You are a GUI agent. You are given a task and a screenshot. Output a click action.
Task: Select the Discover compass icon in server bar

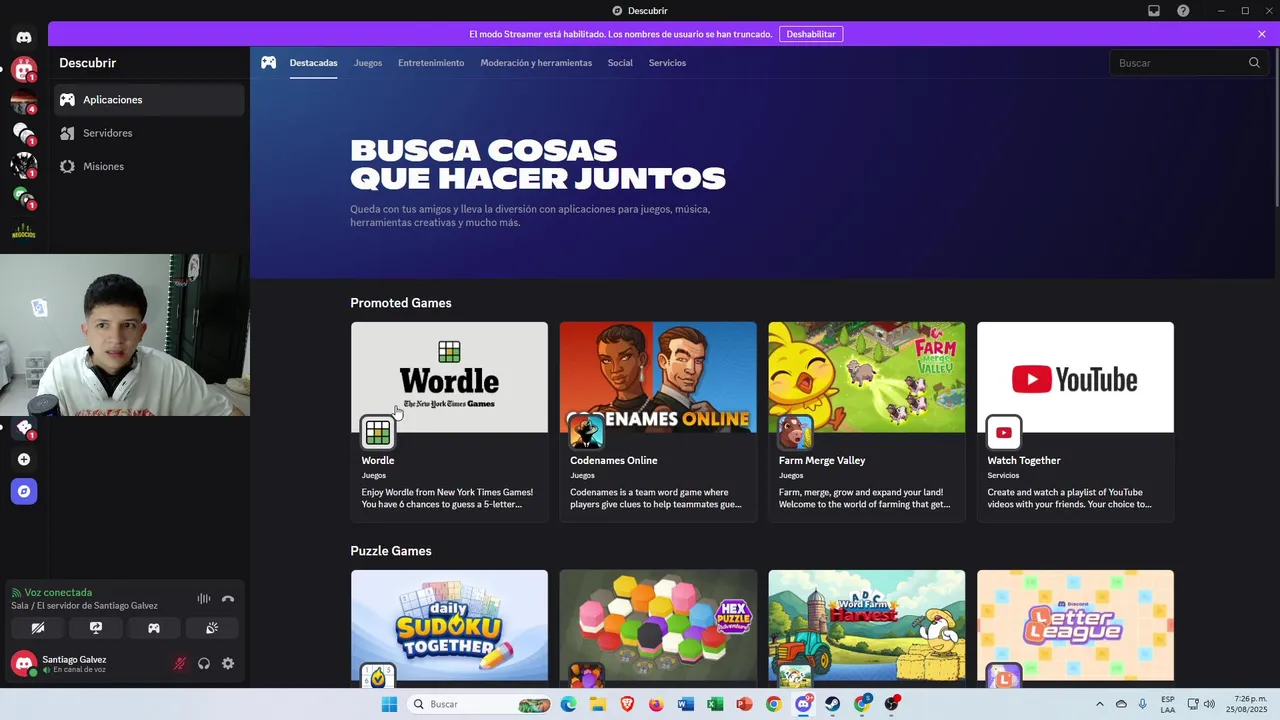click(x=24, y=492)
